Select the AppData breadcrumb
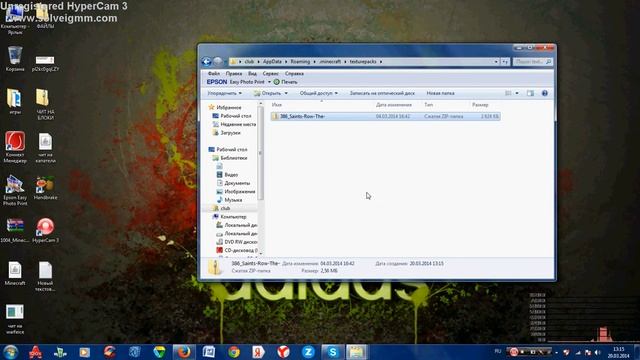This screenshot has width=640, height=360. pos(272,62)
